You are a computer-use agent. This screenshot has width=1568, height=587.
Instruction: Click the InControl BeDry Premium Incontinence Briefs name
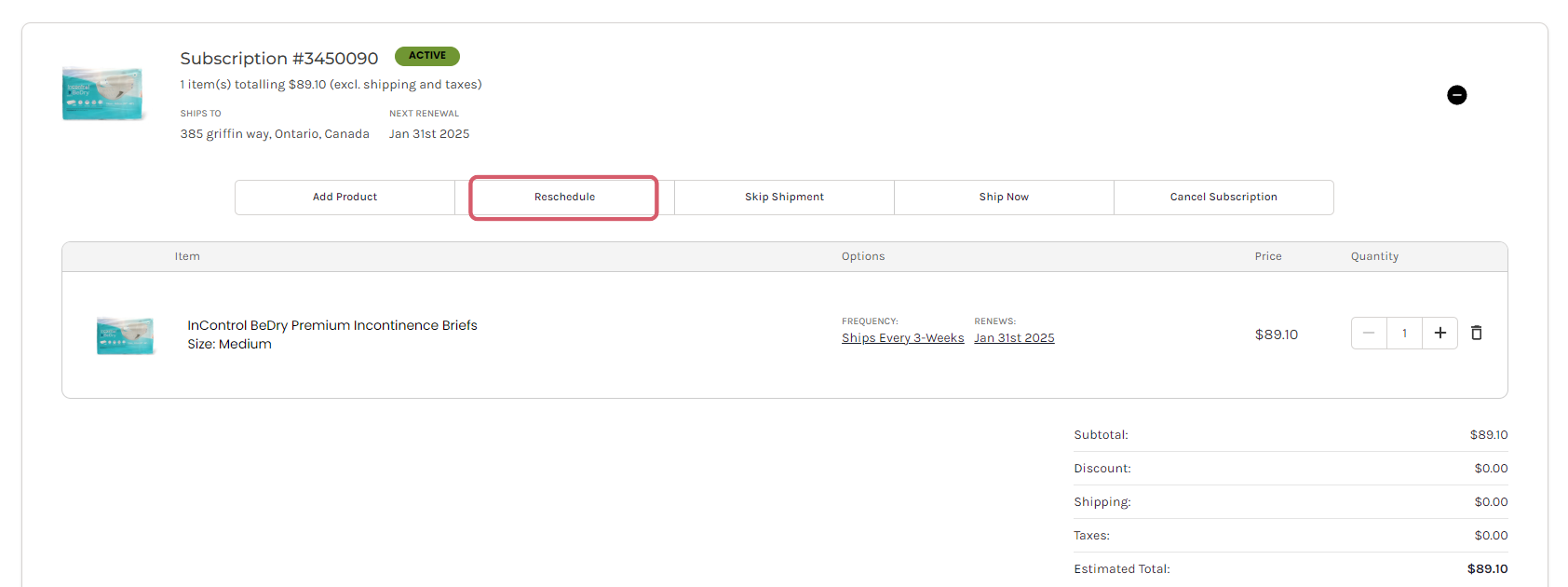pos(332,325)
